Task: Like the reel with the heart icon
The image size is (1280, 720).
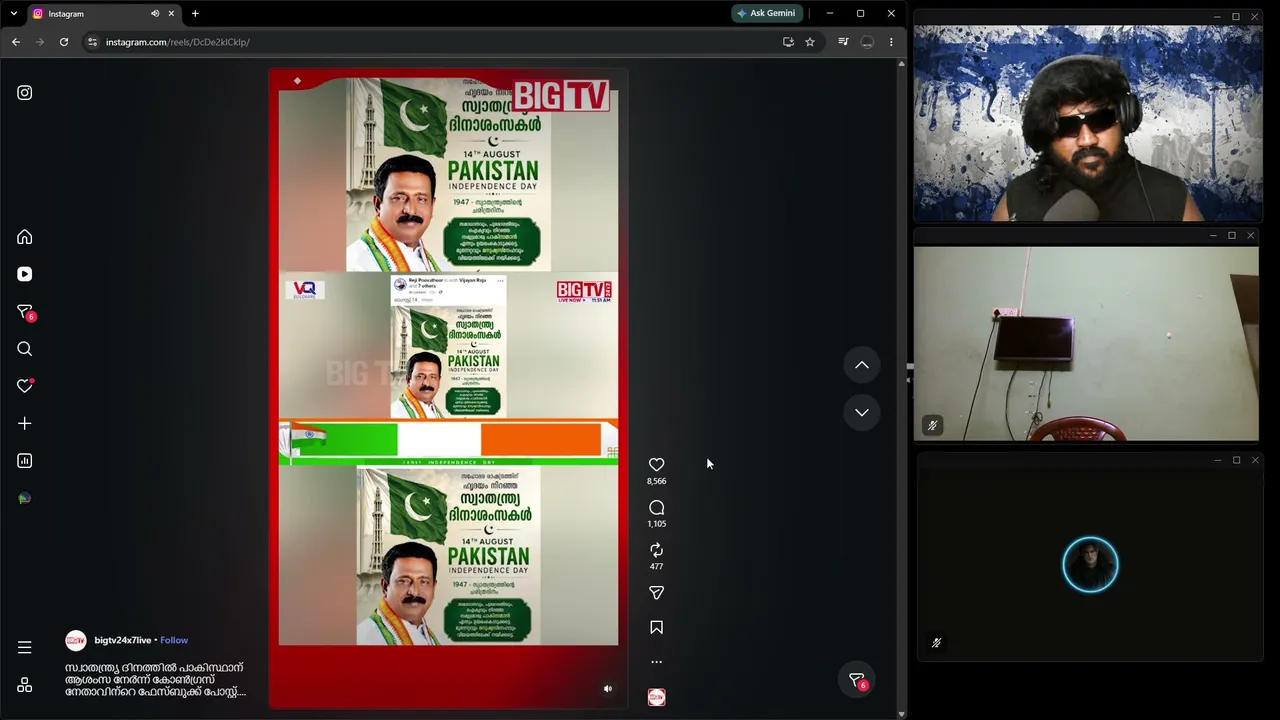Action: pyautogui.click(x=656, y=465)
